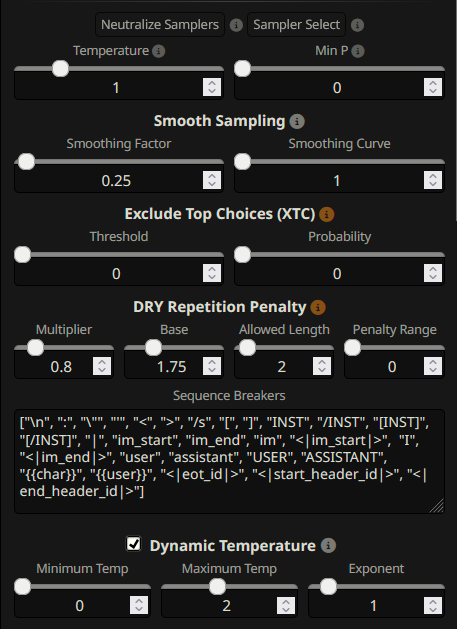Screen dimensions: 457x629
Task: Click the Temperature value stepper arrows
Action: tap(212, 87)
